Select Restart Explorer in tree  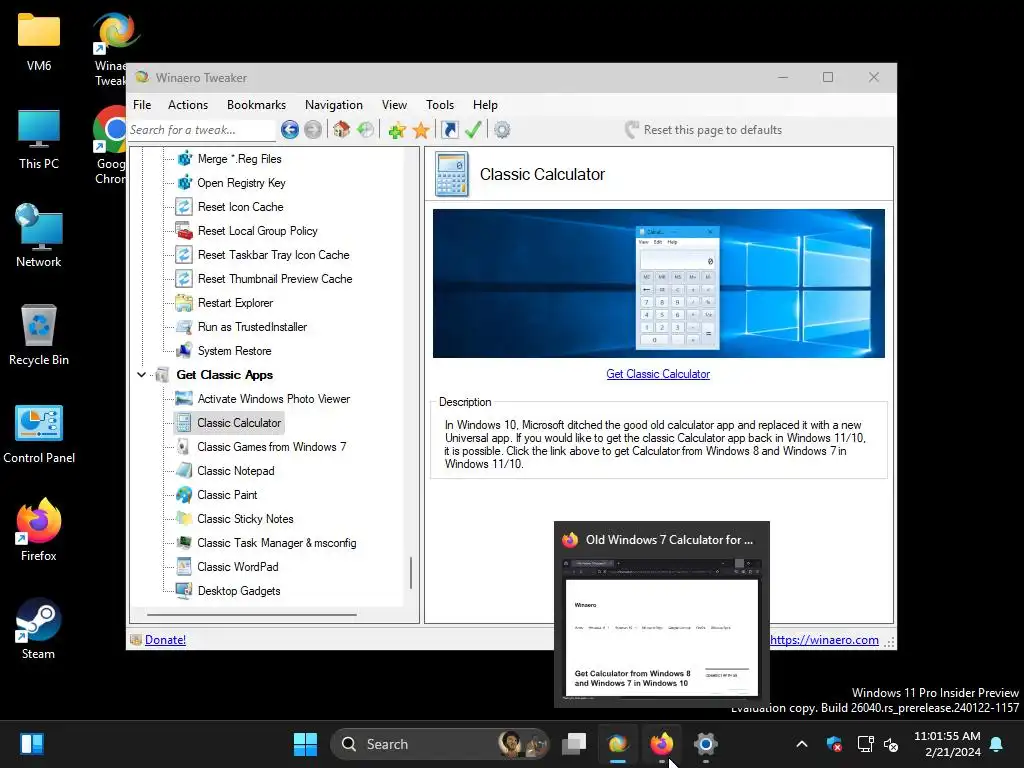pos(235,303)
